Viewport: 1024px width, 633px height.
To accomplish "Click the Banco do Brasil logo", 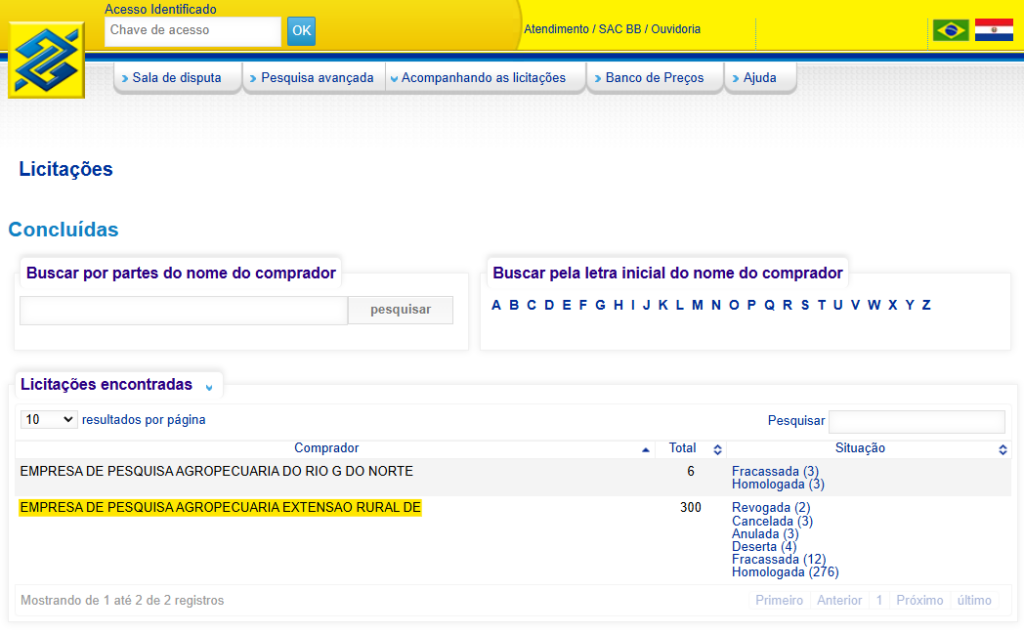I will [46, 62].
